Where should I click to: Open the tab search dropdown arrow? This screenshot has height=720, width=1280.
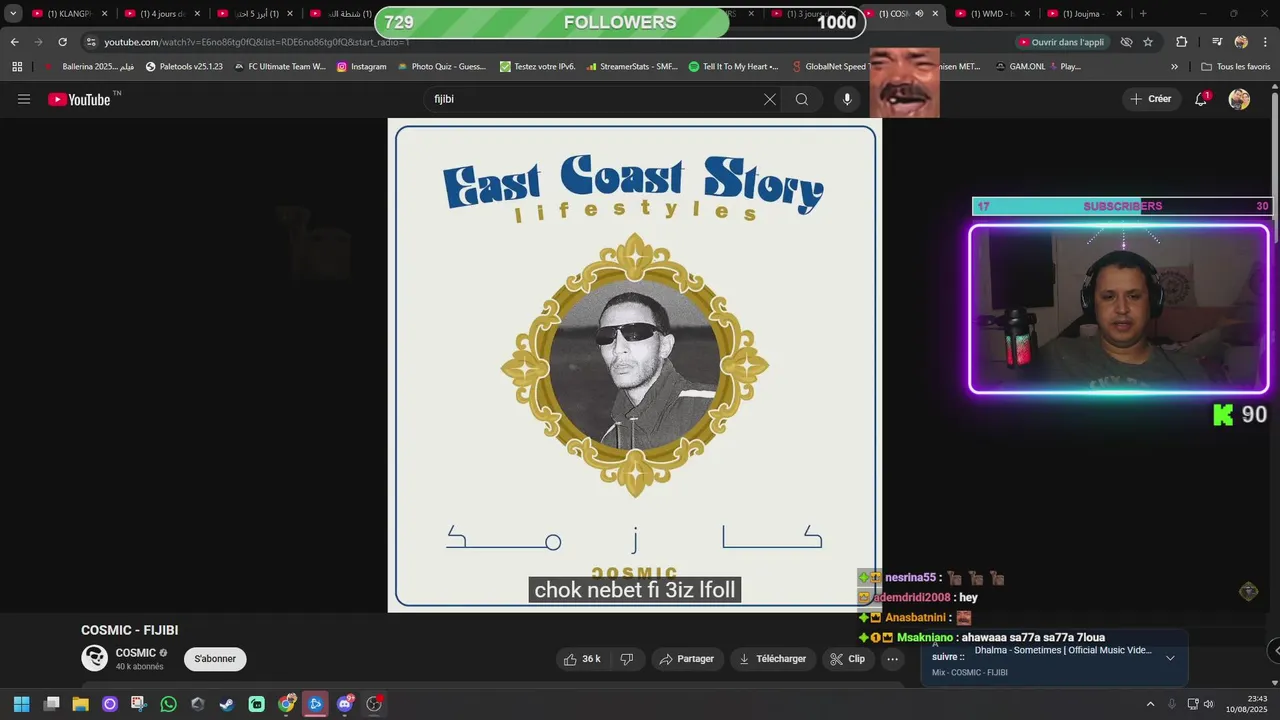coord(13,14)
